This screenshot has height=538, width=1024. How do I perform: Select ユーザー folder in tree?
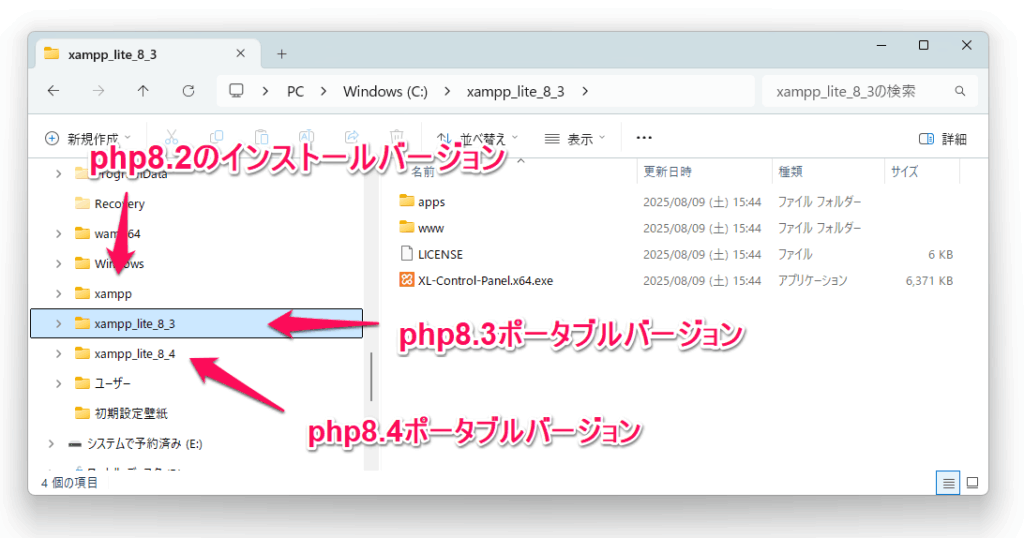[x=112, y=383]
